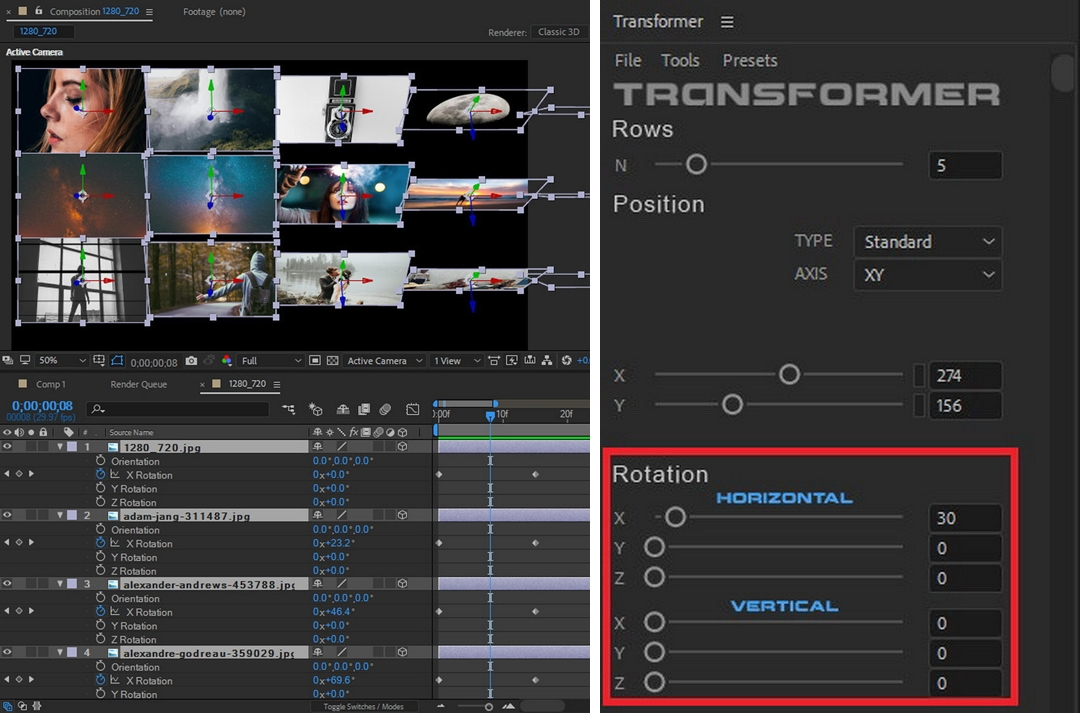Viewport: 1080px width, 713px height.
Task: Hide adam-jang-311487.jpg layer eye toggle
Action: pyautogui.click(x=7, y=515)
